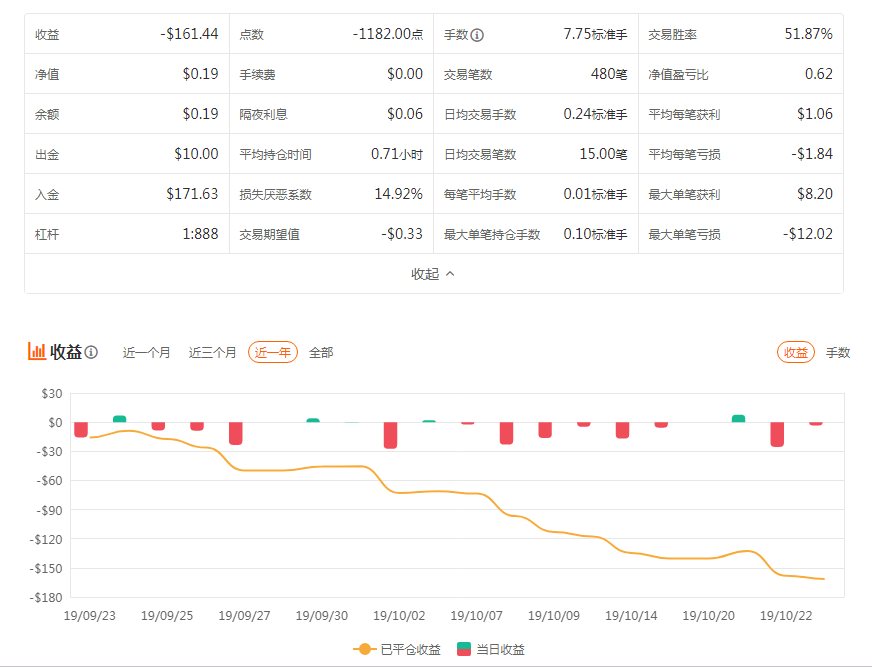Switch chart to 收益 view

coord(795,352)
